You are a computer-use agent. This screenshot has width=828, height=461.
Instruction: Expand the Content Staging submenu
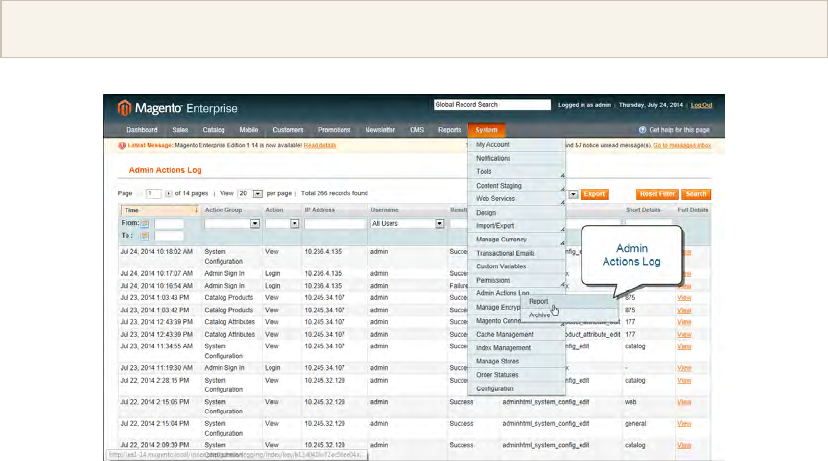pyautogui.click(x=562, y=189)
